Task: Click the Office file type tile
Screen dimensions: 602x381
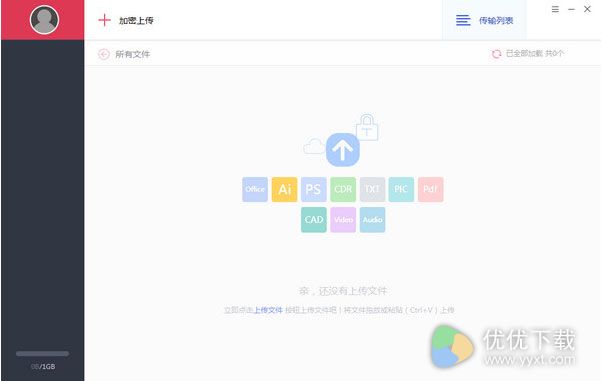Action: [x=255, y=189]
